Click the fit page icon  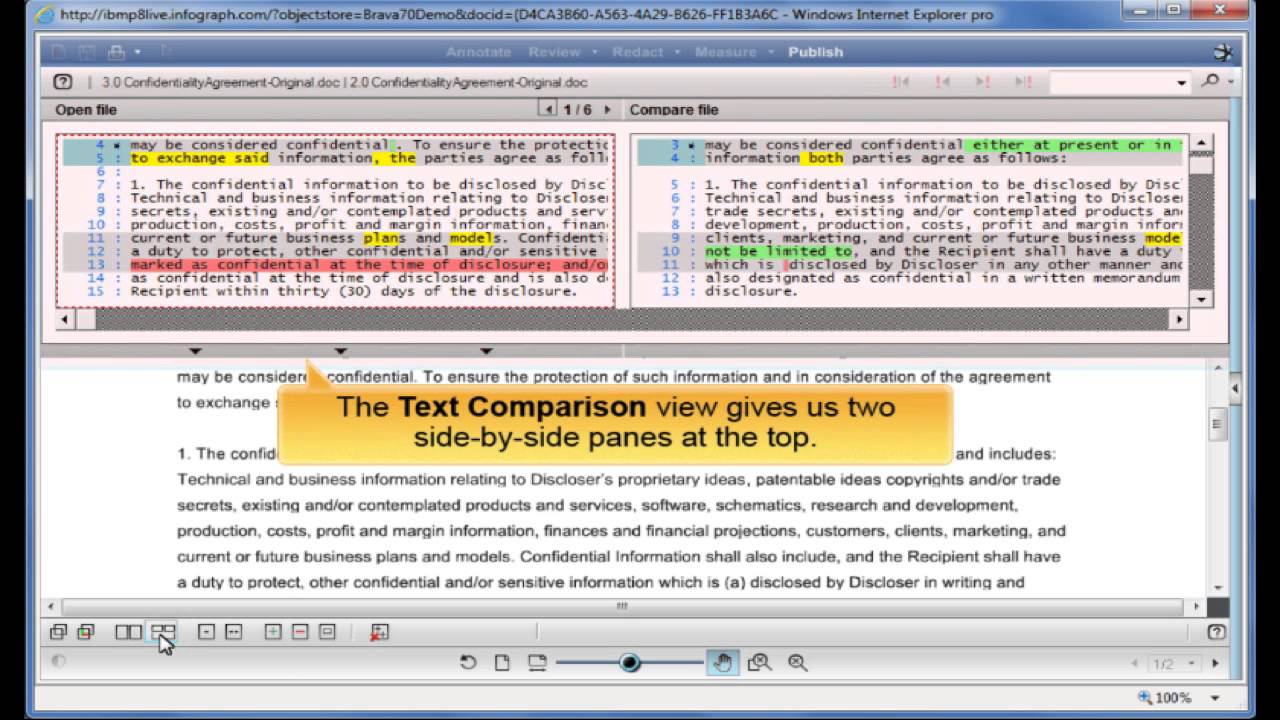502,662
